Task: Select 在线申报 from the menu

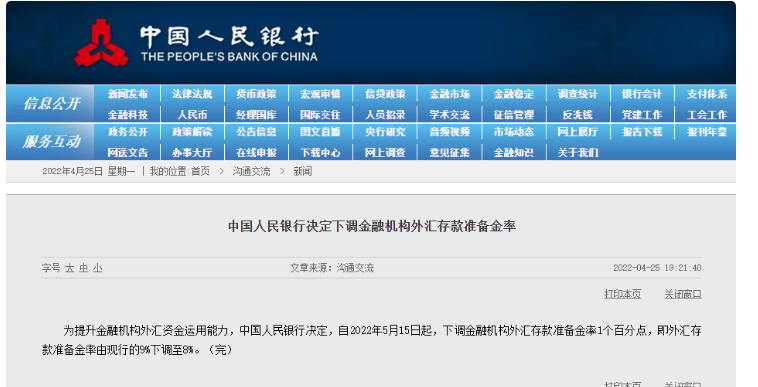Action: click(x=256, y=153)
